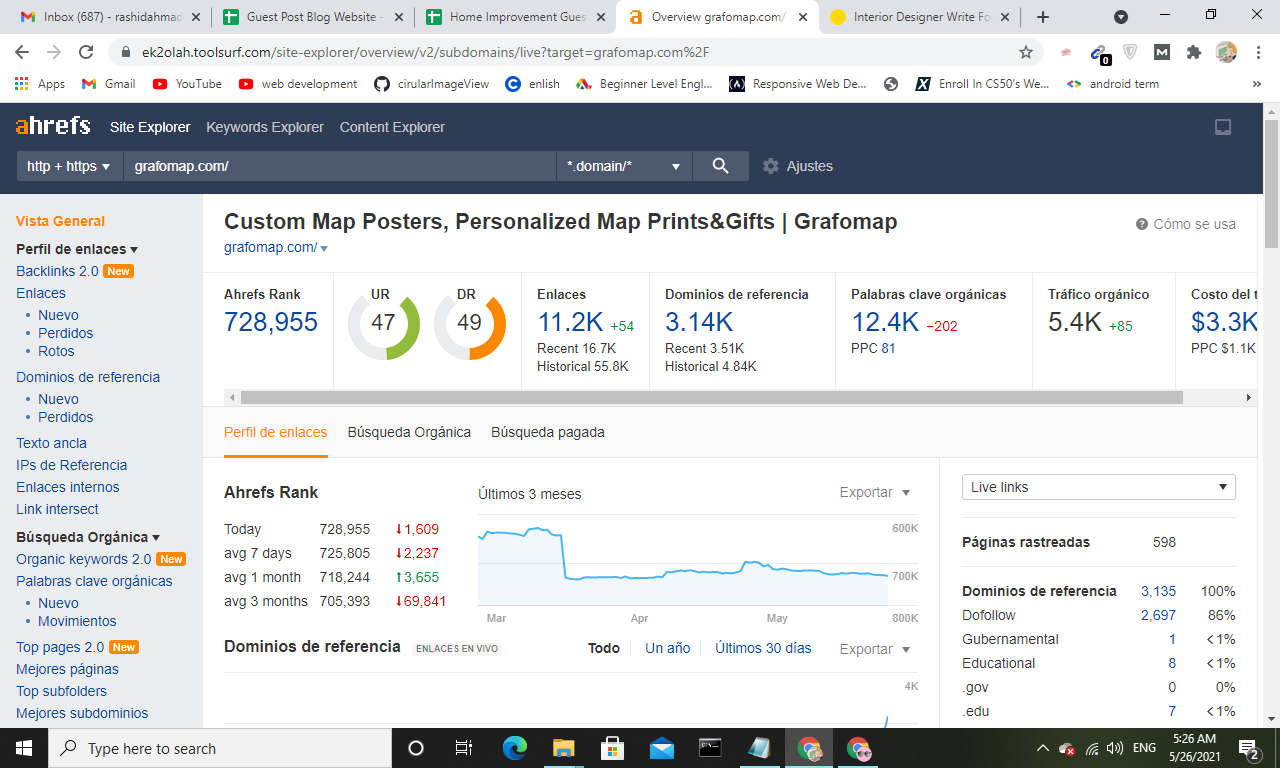1280x768 pixels.
Task: Reload the current page
Action: pyautogui.click(x=86, y=52)
